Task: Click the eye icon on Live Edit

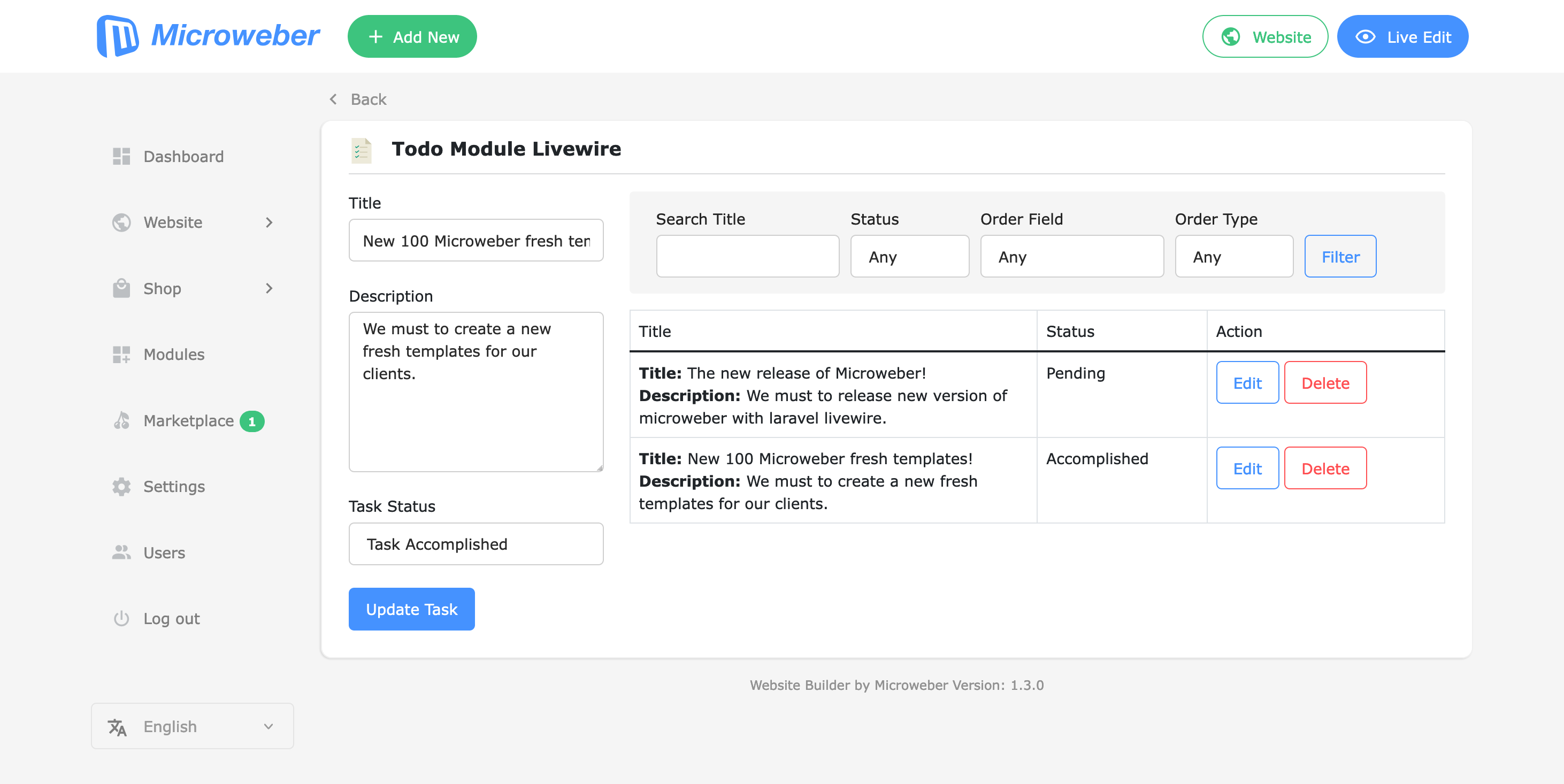Action: tap(1365, 37)
